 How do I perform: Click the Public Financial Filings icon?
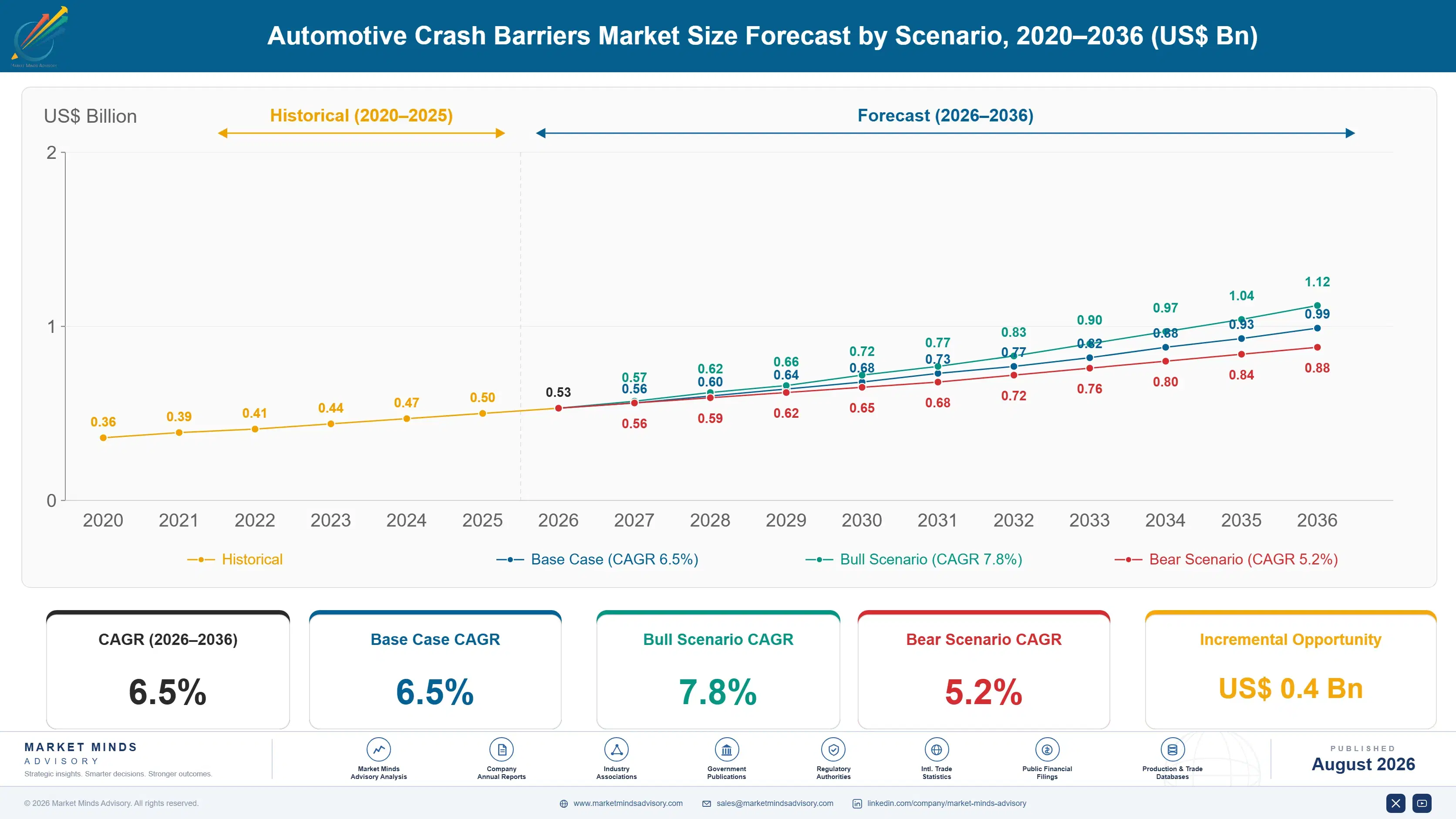[x=1047, y=749]
